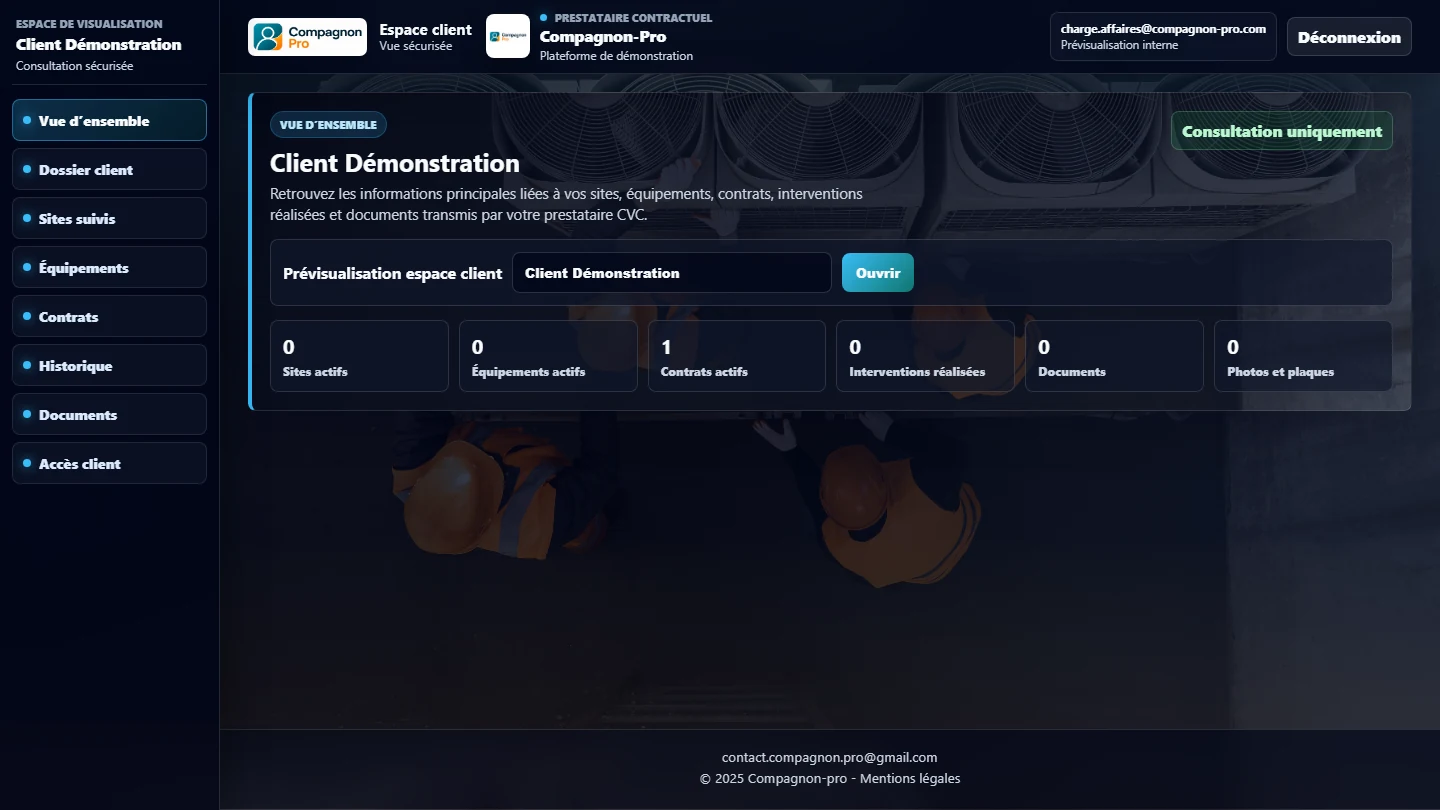Click the Plateforme de démonstration subtitle
This screenshot has height=810, width=1440.
tap(616, 56)
